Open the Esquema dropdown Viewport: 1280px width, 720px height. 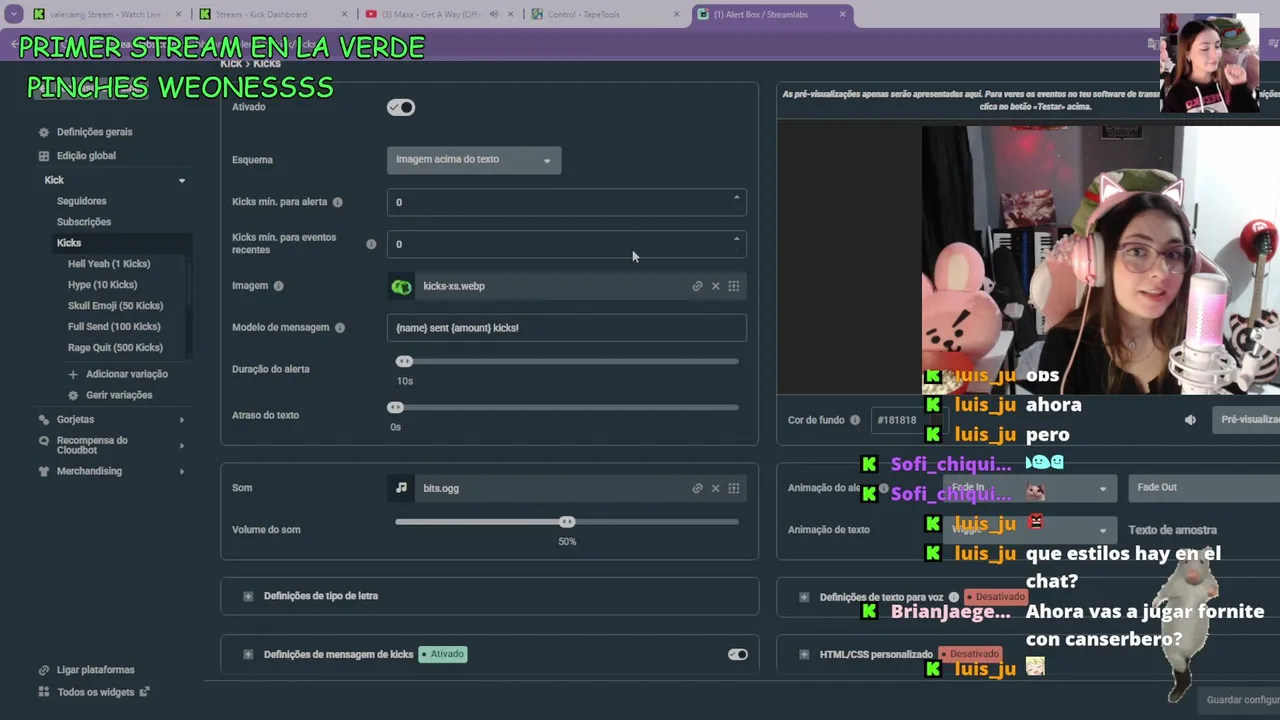(x=474, y=160)
